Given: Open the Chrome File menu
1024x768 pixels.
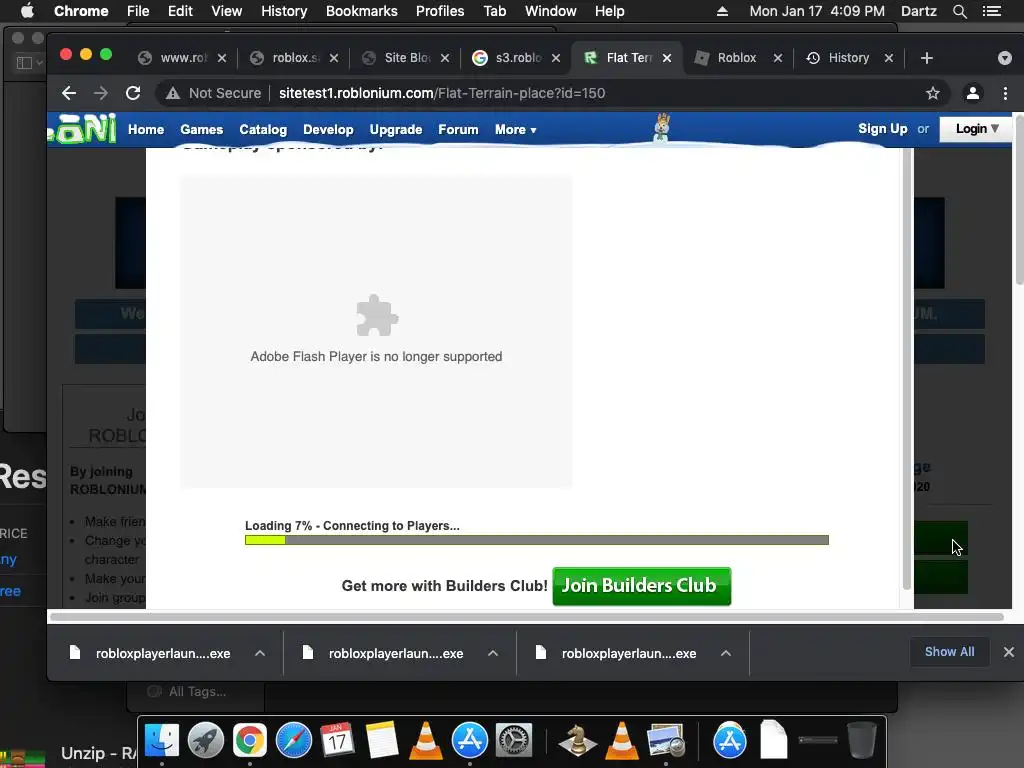Looking at the screenshot, I should [x=138, y=11].
